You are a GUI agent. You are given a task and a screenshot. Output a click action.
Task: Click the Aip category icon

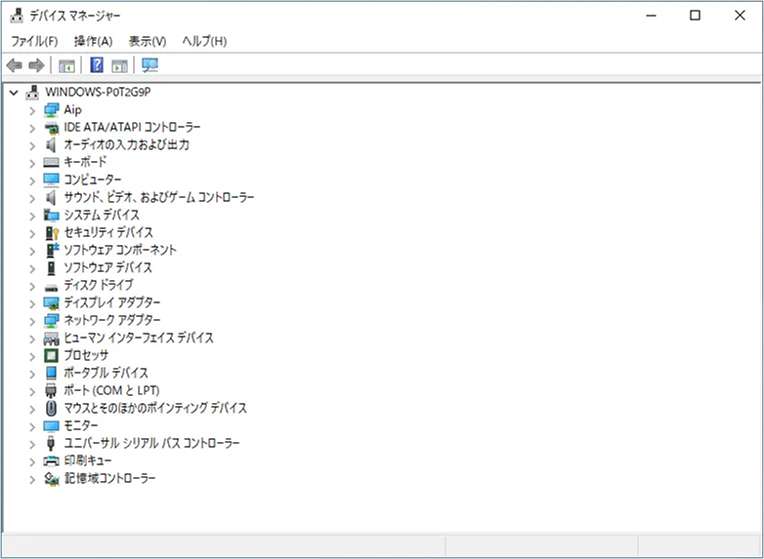coord(51,110)
